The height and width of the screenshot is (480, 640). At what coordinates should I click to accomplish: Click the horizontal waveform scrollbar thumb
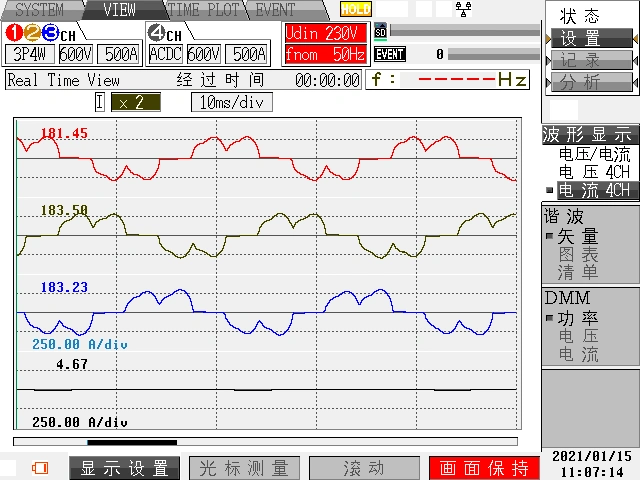tap(132, 442)
